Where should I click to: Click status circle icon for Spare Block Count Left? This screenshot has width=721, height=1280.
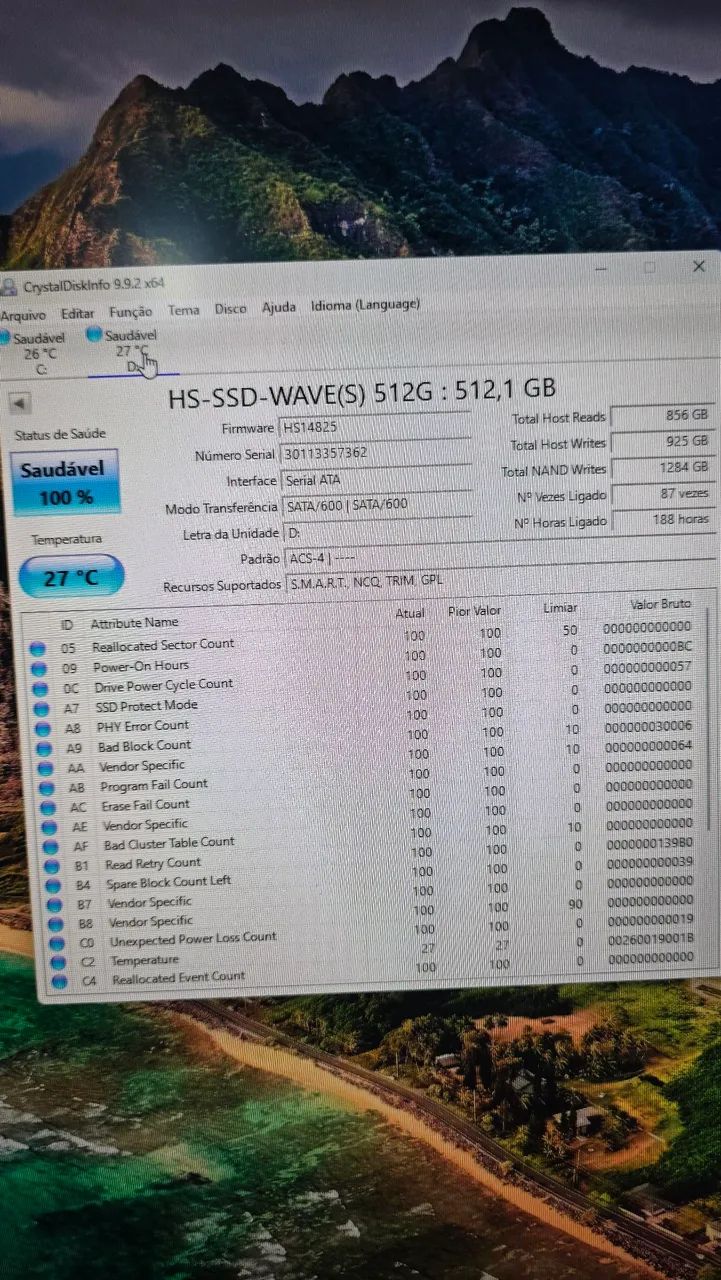(54, 885)
